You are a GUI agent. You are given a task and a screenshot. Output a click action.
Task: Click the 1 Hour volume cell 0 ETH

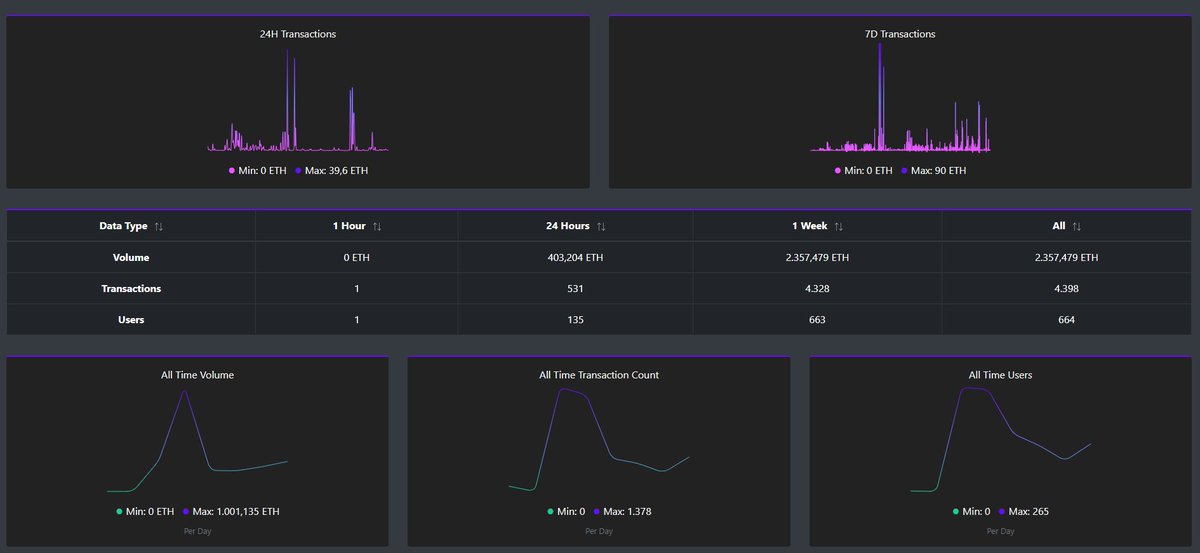pyautogui.click(x=357, y=257)
